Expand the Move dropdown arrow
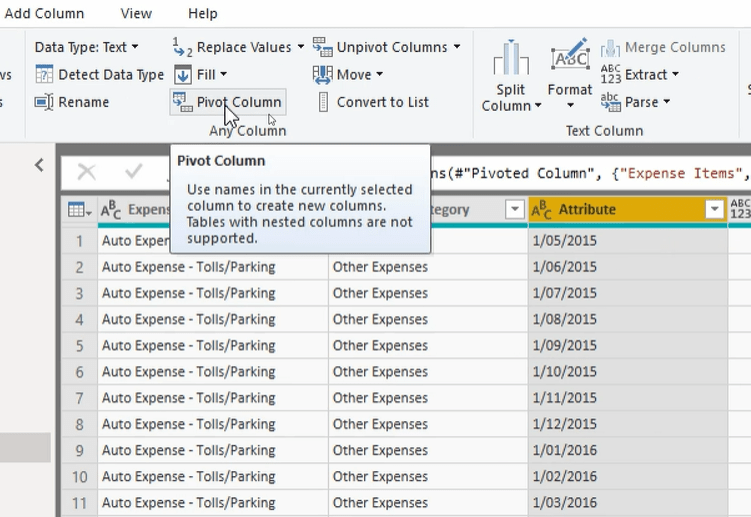 click(379, 74)
